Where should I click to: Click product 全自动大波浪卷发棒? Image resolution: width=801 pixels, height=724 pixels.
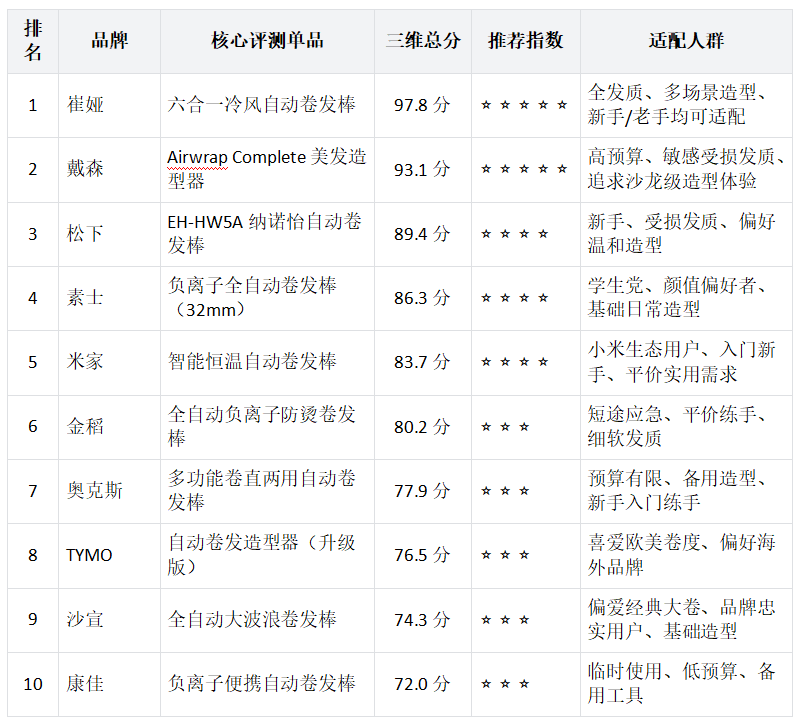click(x=267, y=620)
